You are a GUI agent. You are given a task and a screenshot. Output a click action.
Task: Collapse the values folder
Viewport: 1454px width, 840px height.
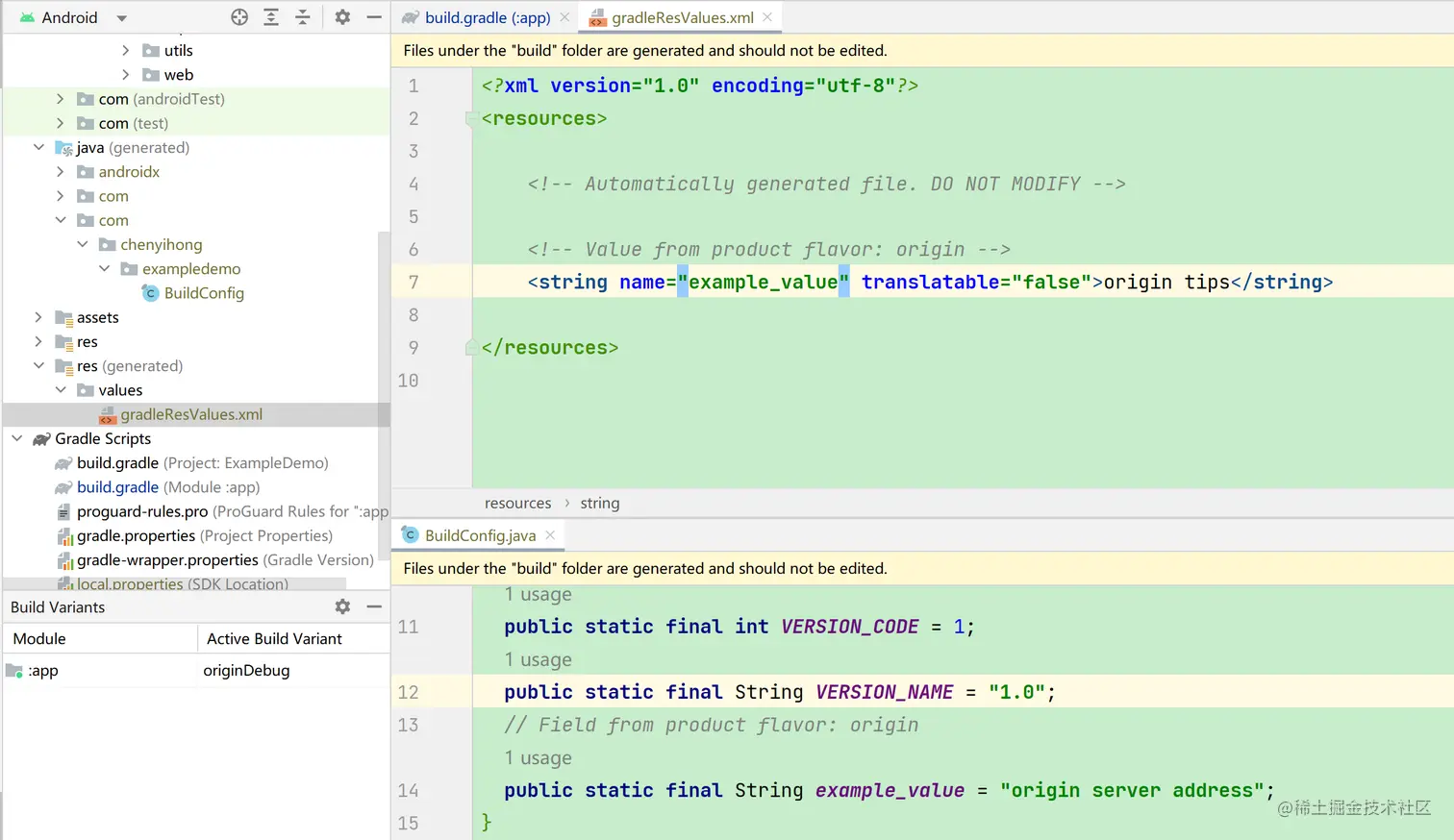(x=60, y=390)
